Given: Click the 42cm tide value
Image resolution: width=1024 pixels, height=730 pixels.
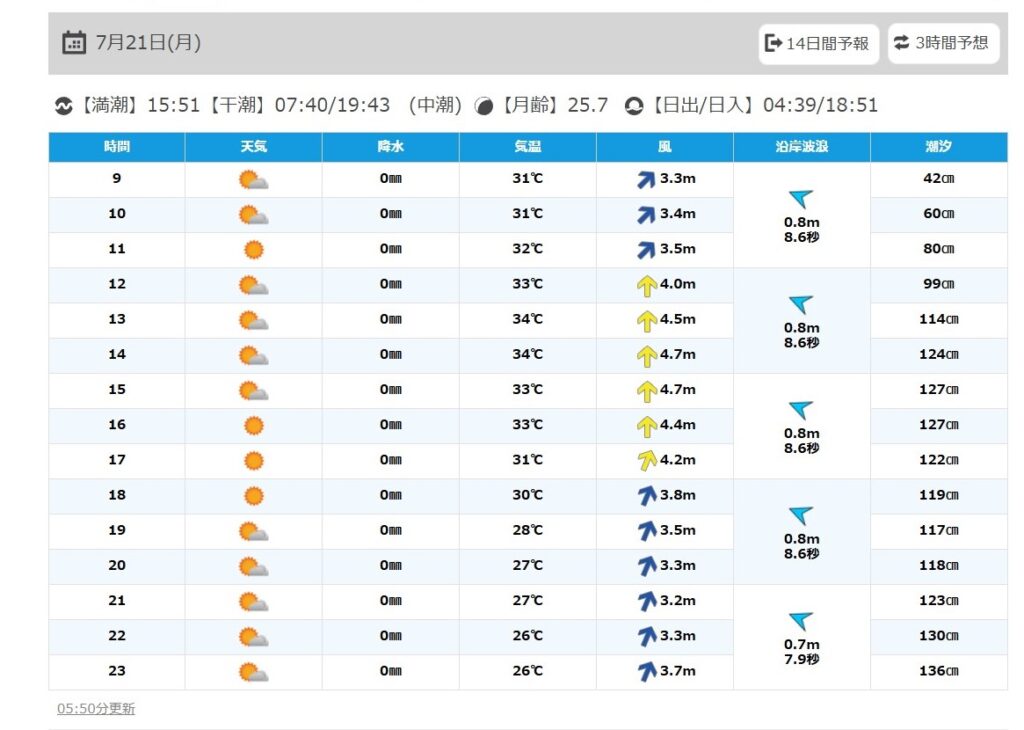Looking at the screenshot, I should [x=939, y=178].
